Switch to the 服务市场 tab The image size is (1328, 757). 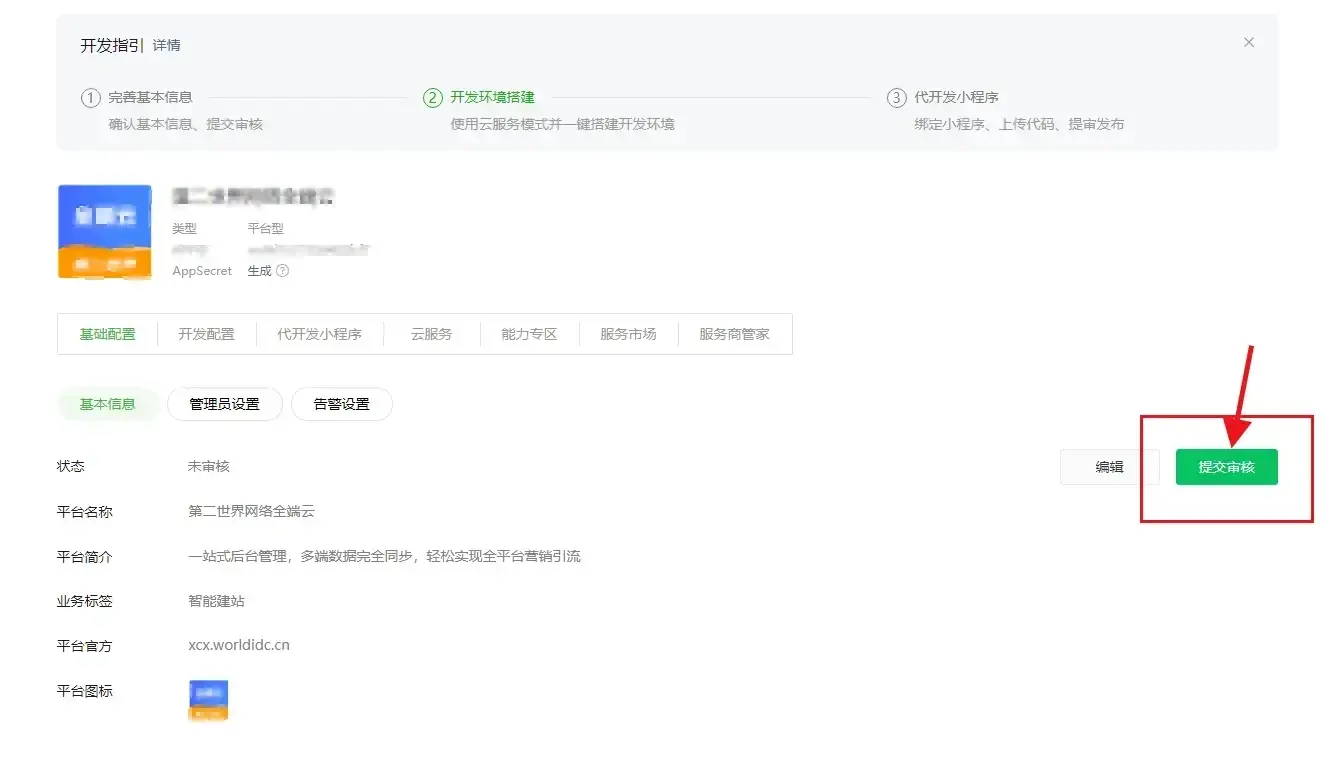pyautogui.click(x=628, y=334)
